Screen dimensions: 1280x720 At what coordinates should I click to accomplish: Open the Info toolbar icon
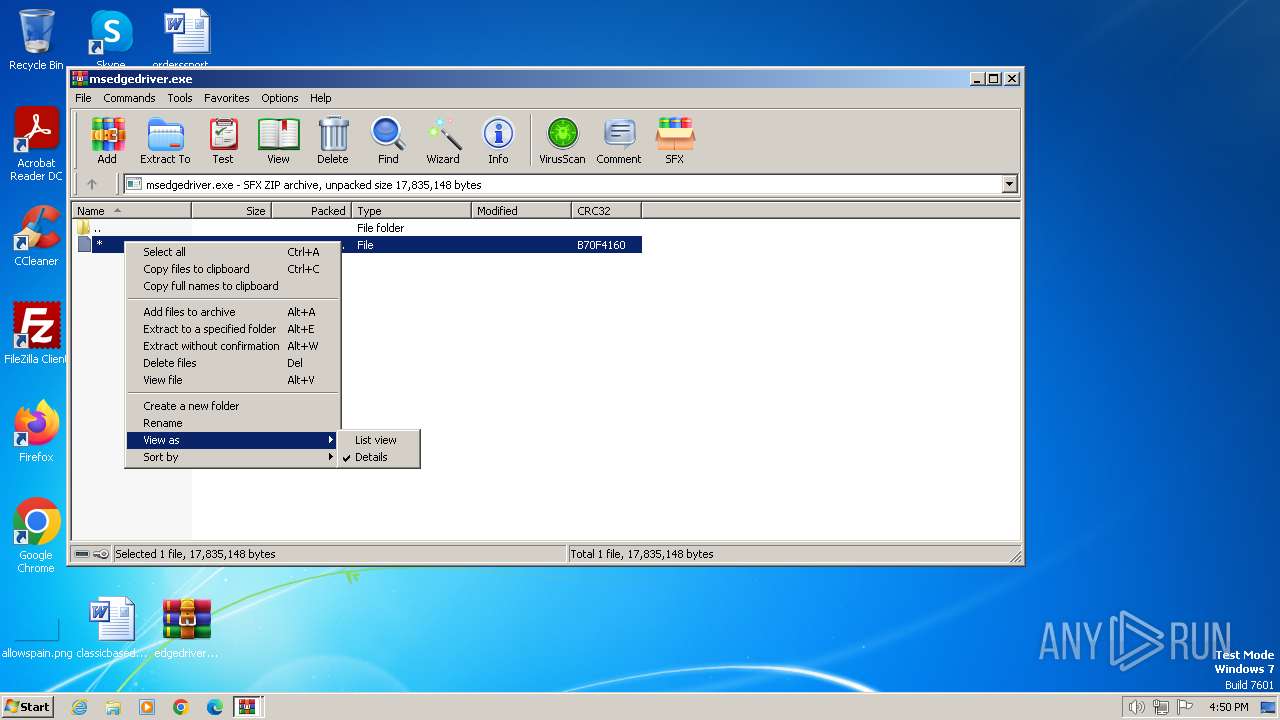coord(498,141)
